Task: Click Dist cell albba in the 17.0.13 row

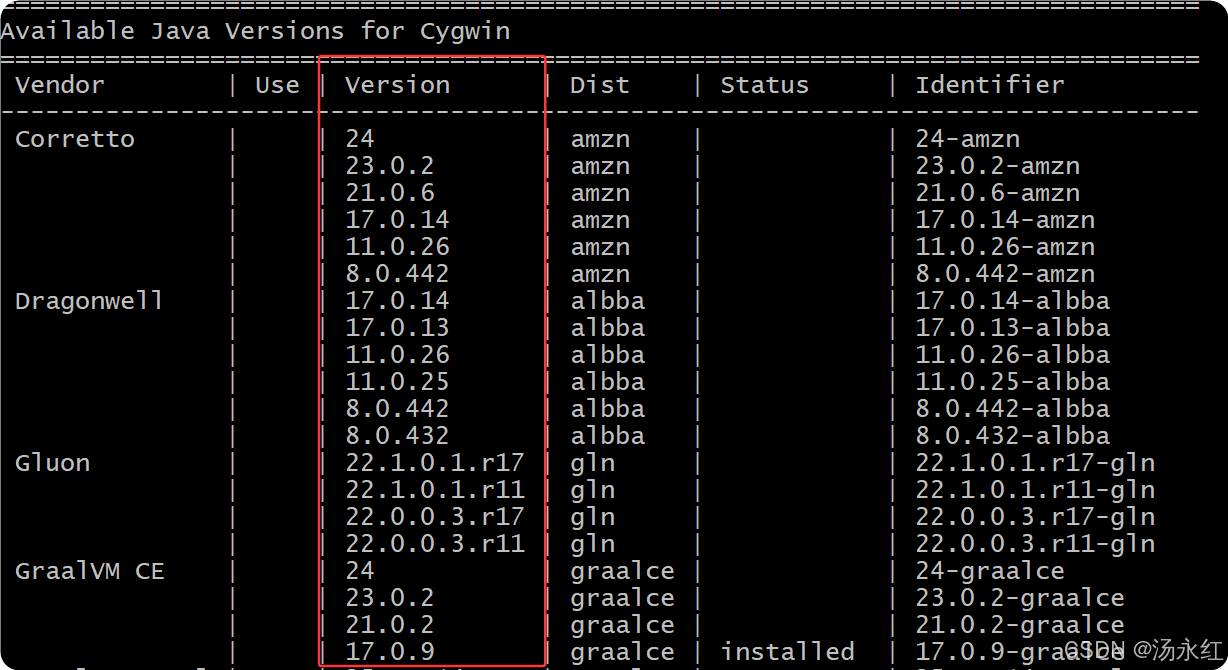Action: [x=607, y=328]
